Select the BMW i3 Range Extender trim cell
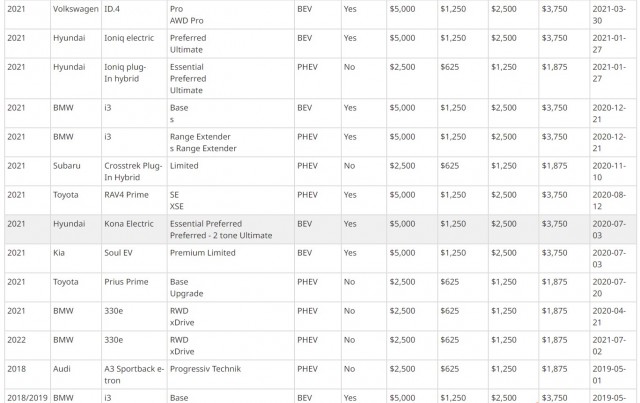This screenshot has height=403, width=640. 230,142
